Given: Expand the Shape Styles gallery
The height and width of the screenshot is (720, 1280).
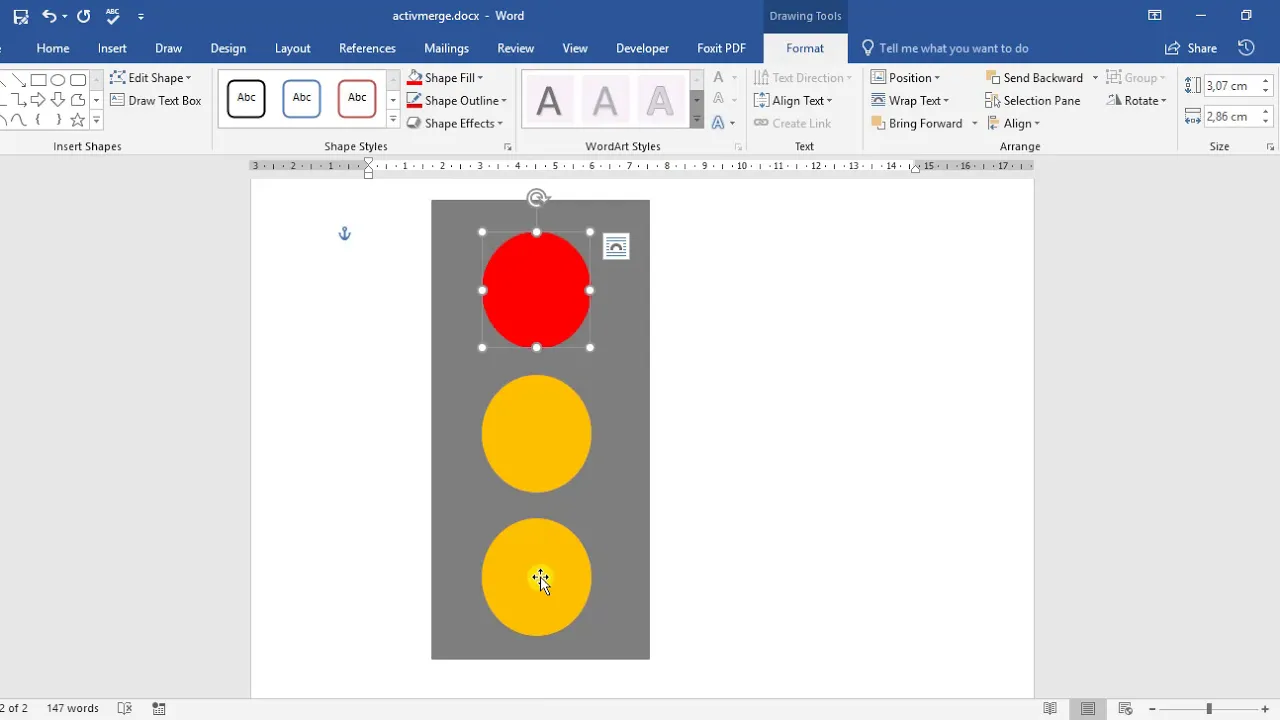Looking at the screenshot, I should 393,121.
